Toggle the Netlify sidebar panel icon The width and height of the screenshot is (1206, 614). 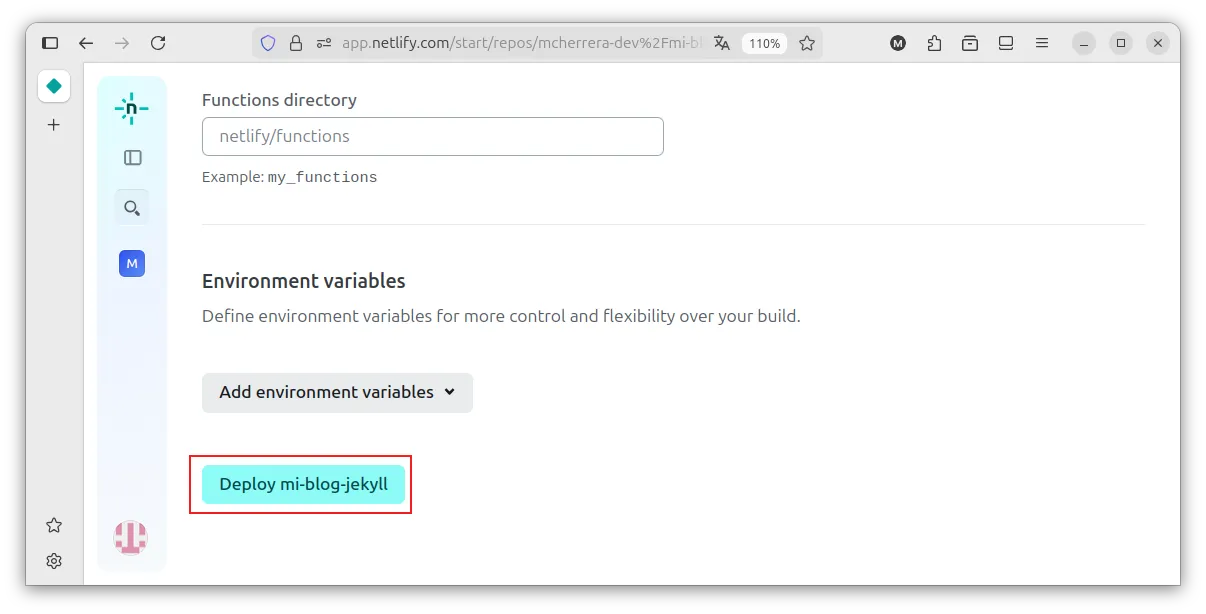(x=133, y=157)
